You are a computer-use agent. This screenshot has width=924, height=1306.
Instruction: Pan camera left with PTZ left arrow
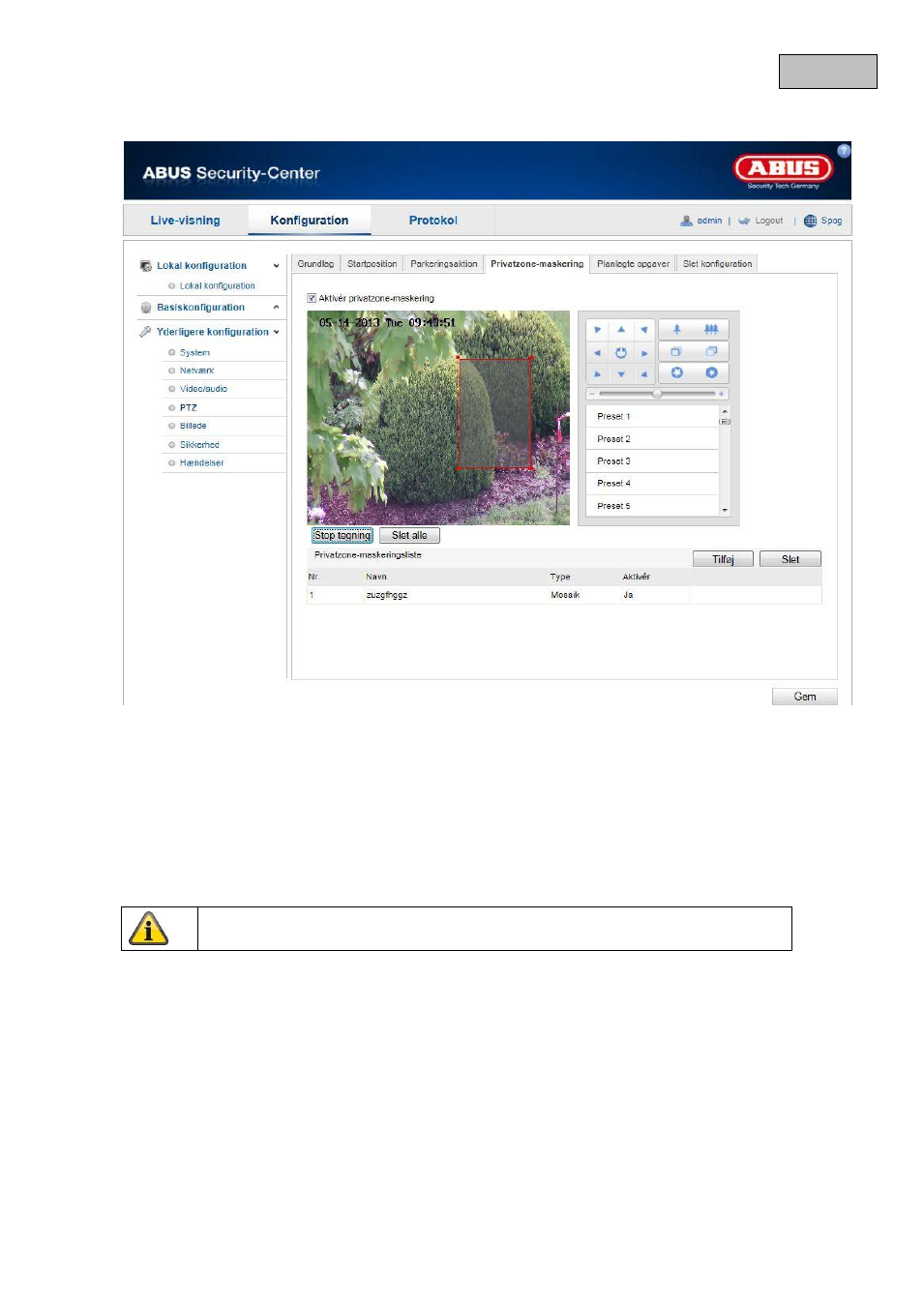(598, 352)
